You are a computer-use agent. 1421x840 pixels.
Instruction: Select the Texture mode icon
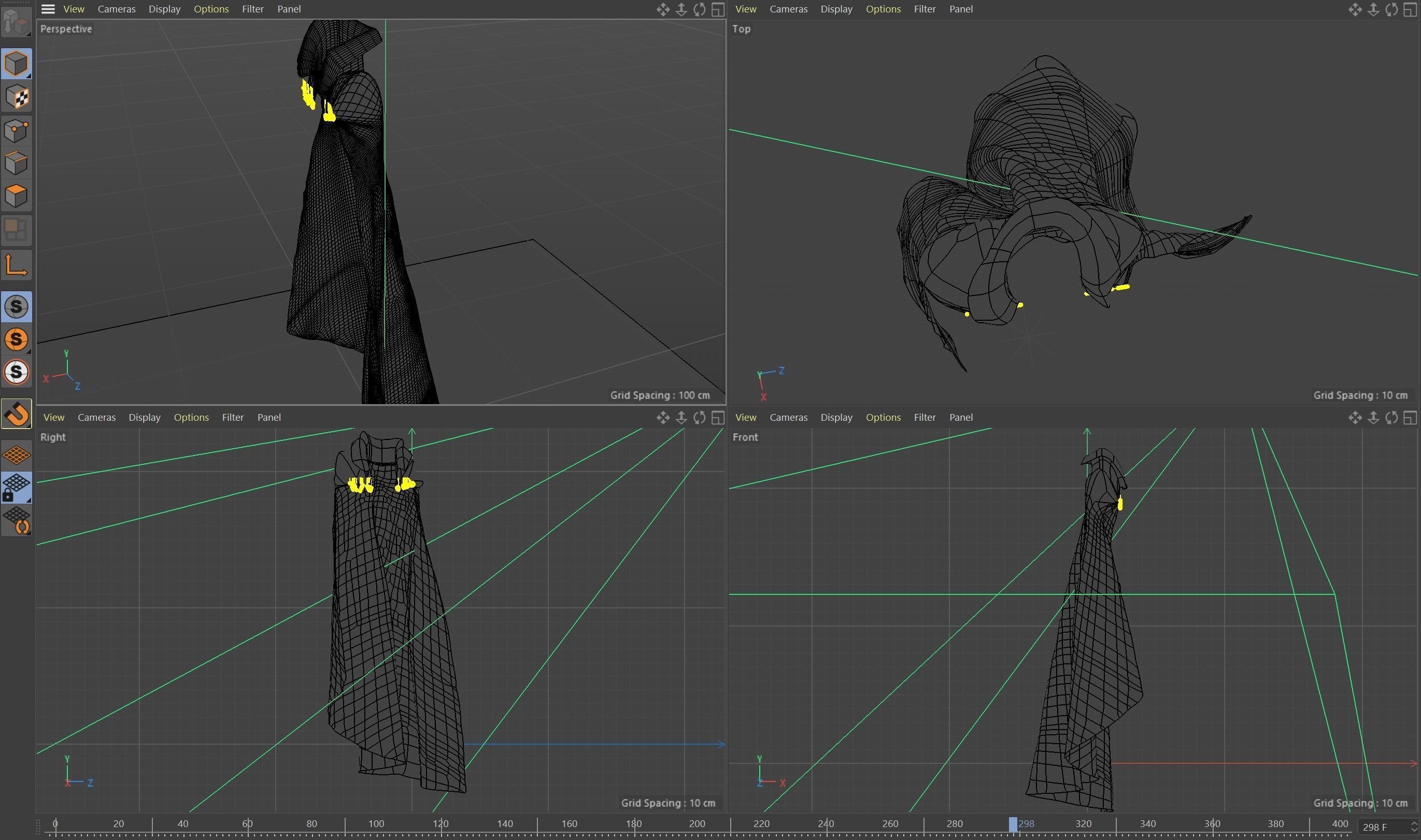click(16, 96)
